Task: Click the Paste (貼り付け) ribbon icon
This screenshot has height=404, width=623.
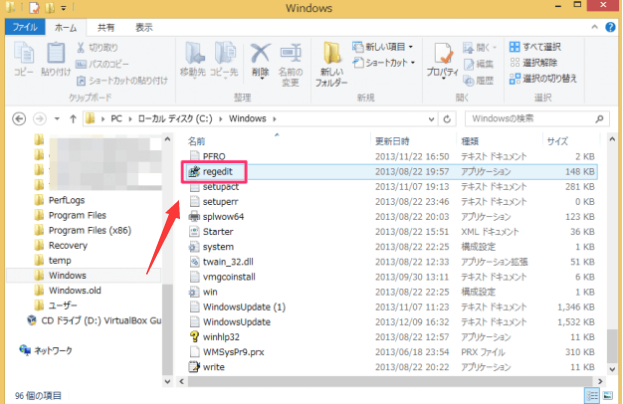Action: tap(56, 58)
